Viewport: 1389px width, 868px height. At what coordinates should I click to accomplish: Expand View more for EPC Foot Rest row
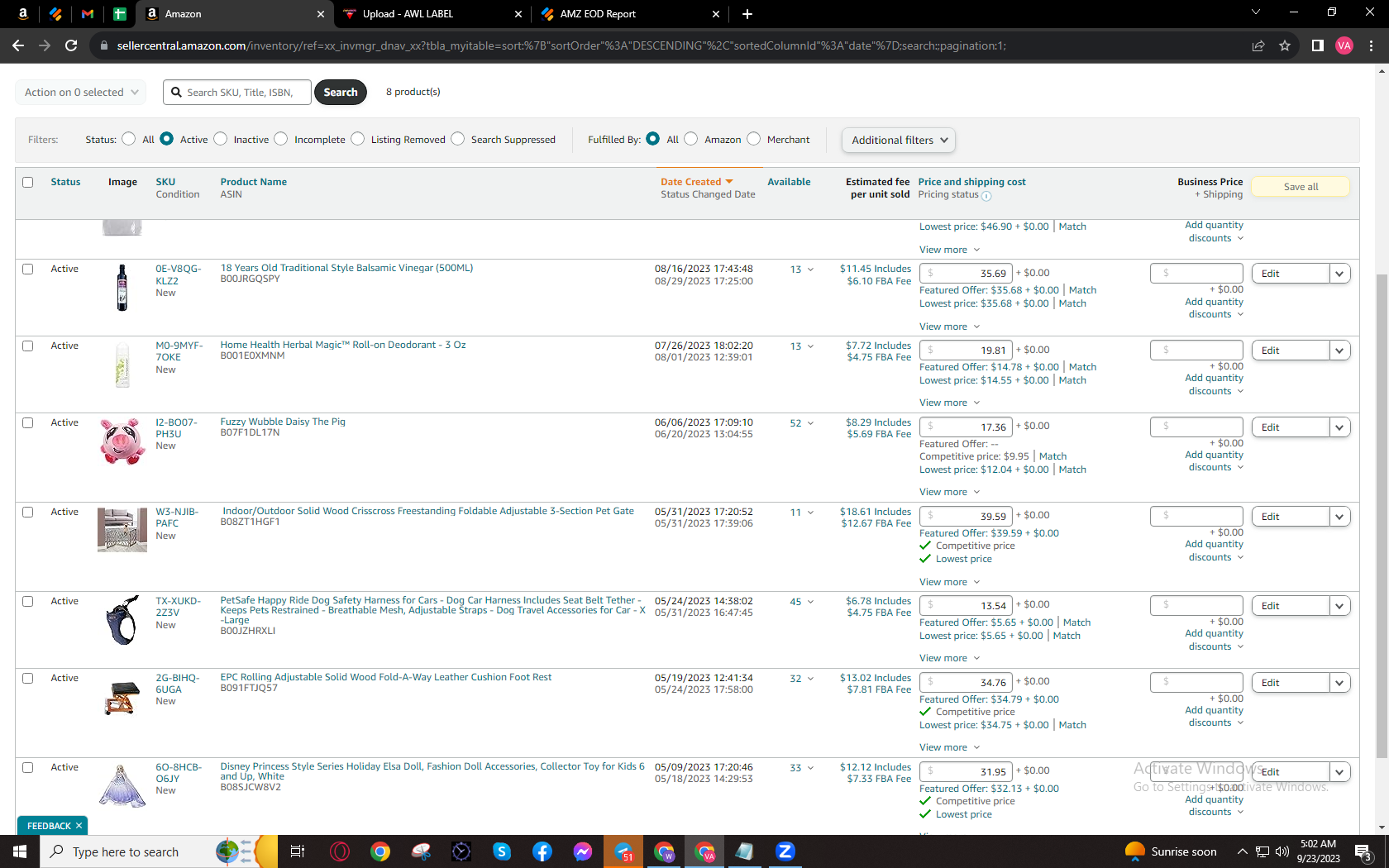tap(949, 747)
